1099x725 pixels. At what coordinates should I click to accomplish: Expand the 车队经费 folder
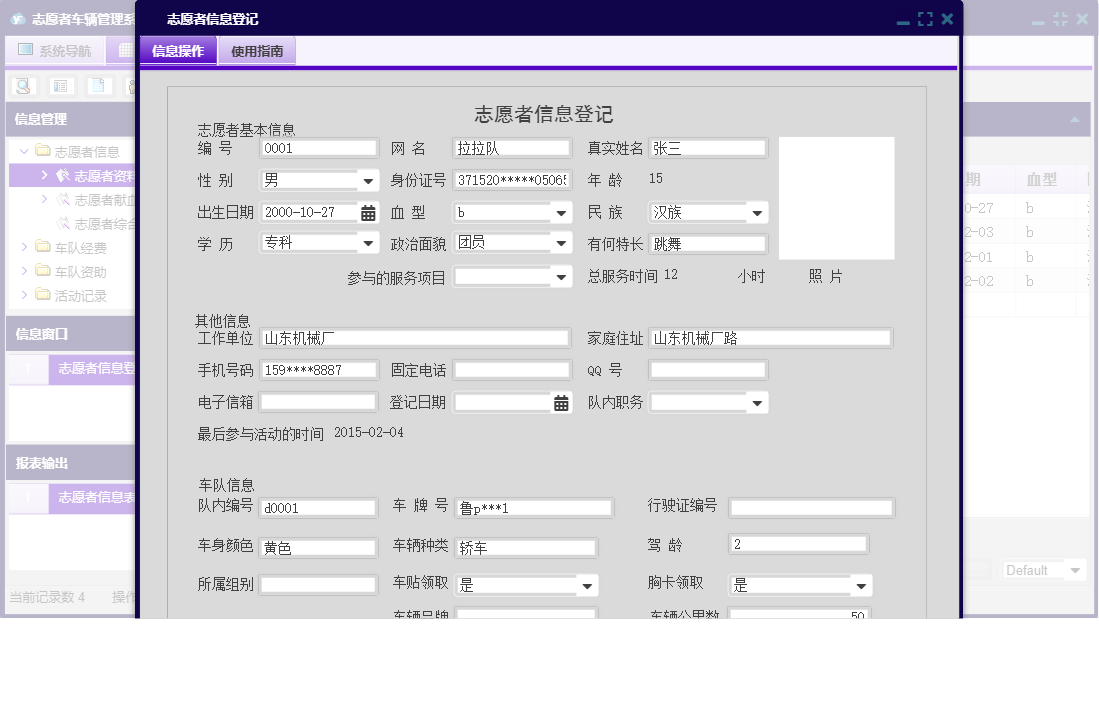25,247
